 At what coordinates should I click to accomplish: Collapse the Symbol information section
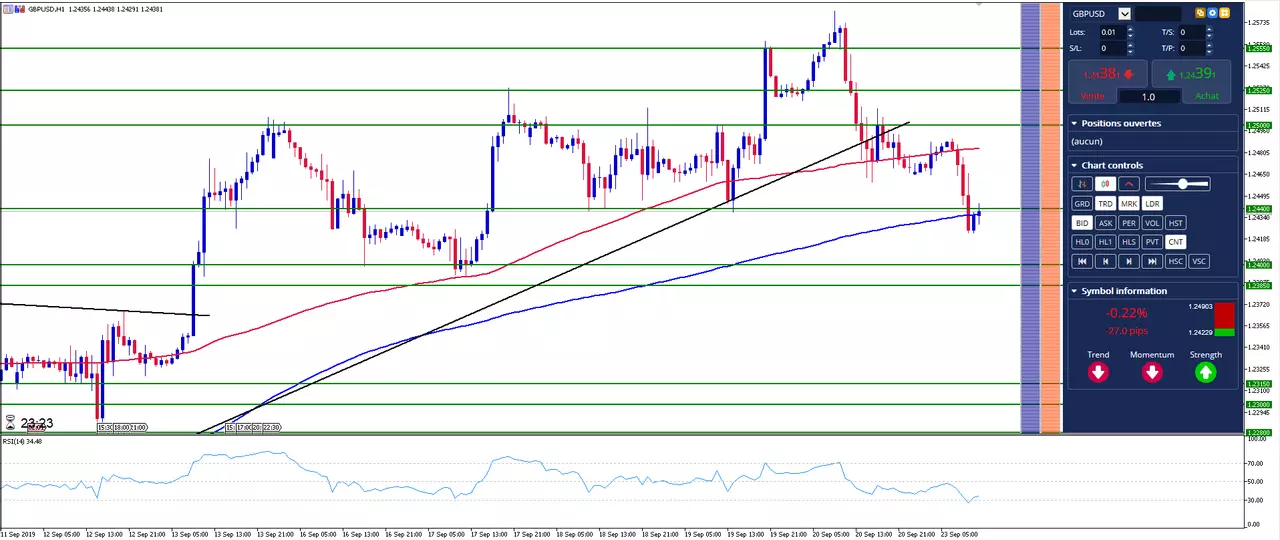click(1074, 291)
